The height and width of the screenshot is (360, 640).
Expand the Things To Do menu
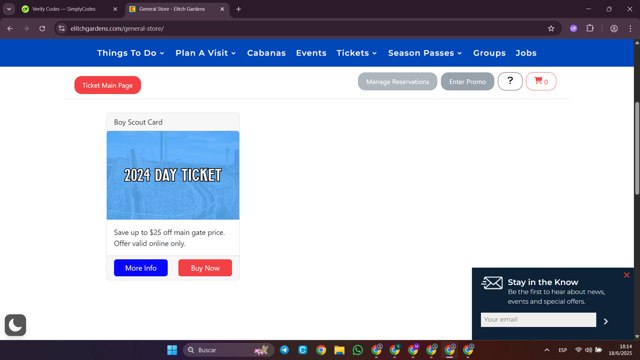131,53
